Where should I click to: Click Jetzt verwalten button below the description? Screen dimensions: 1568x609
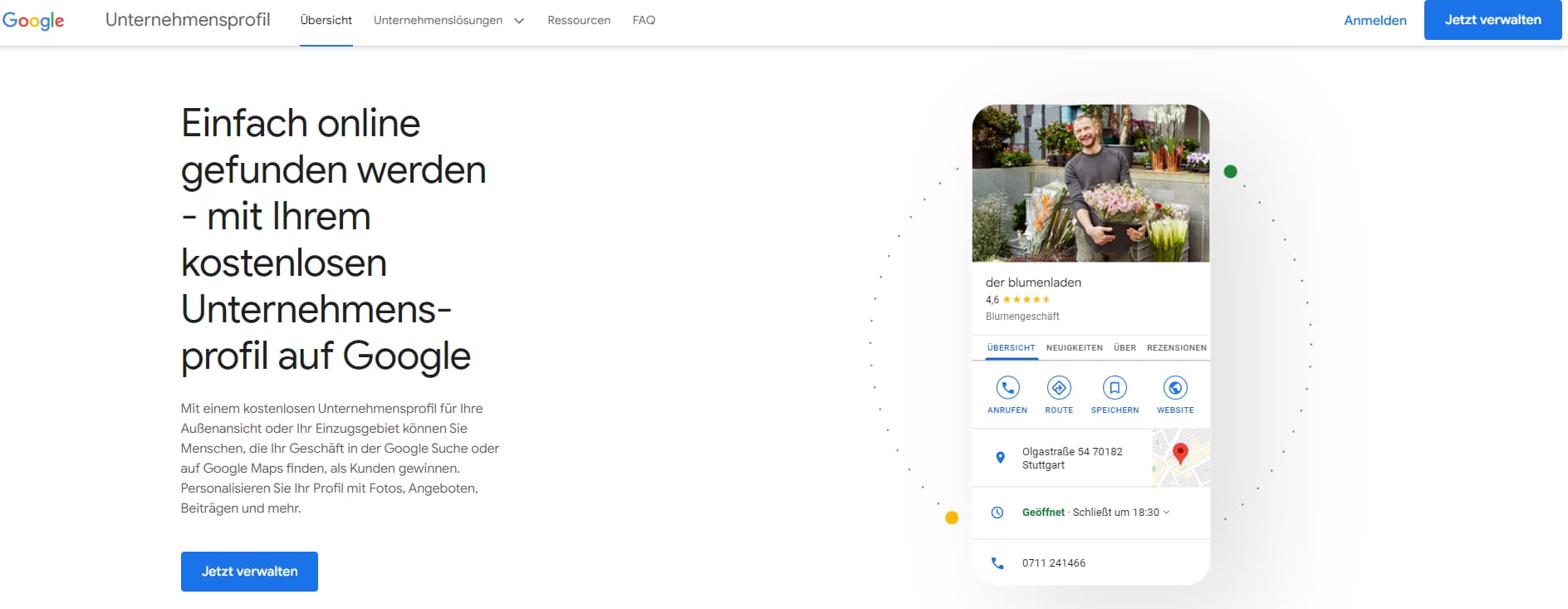[249, 572]
